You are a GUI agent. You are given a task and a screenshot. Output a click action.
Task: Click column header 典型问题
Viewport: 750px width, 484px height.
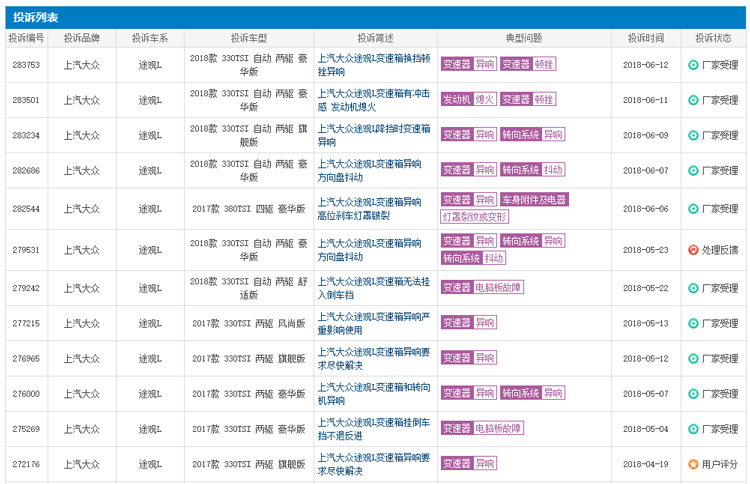(524, 38)
